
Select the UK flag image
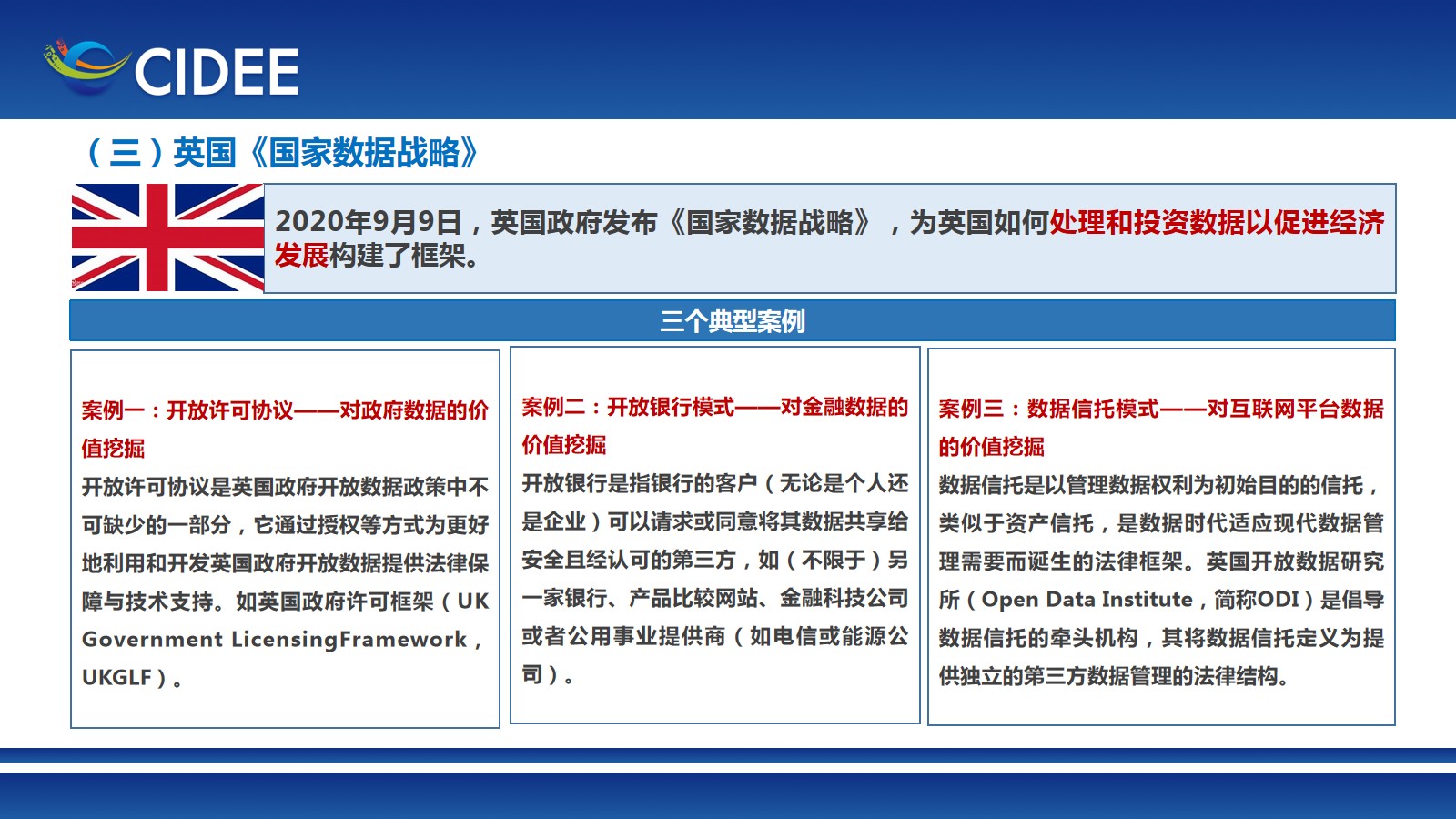click(167, 238)
